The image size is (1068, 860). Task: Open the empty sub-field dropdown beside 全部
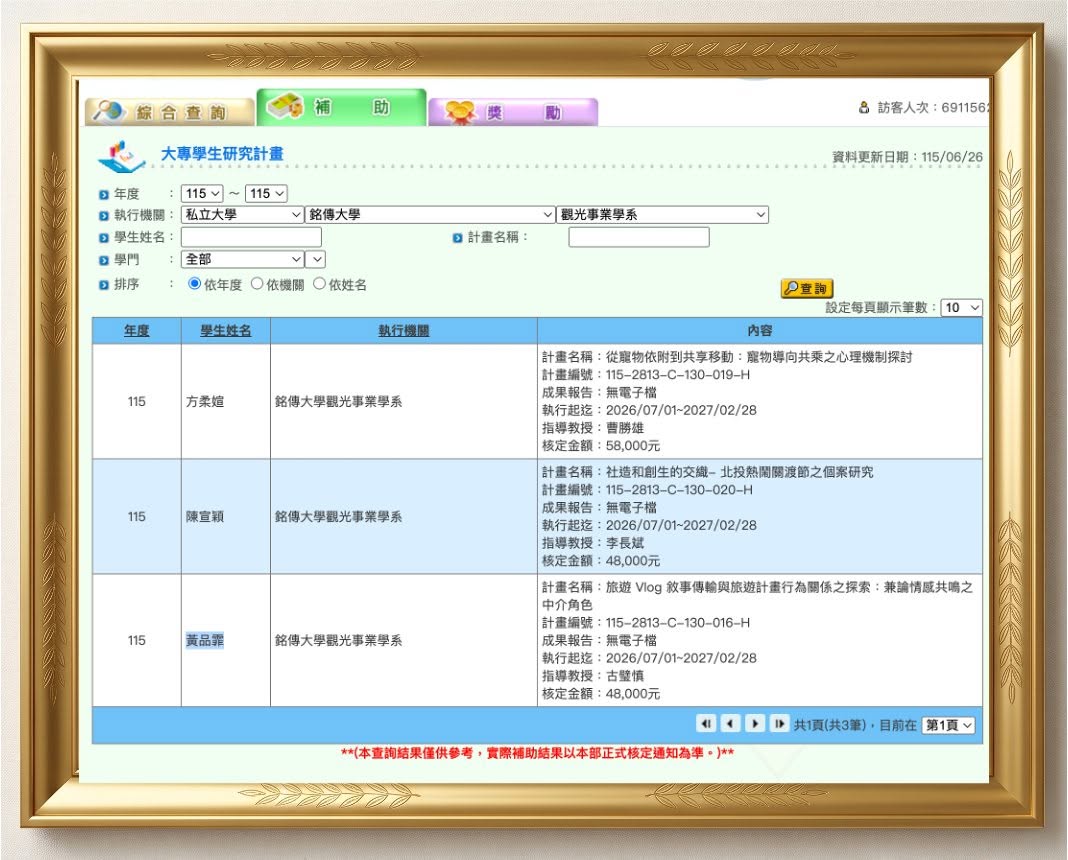coord(315,259)
